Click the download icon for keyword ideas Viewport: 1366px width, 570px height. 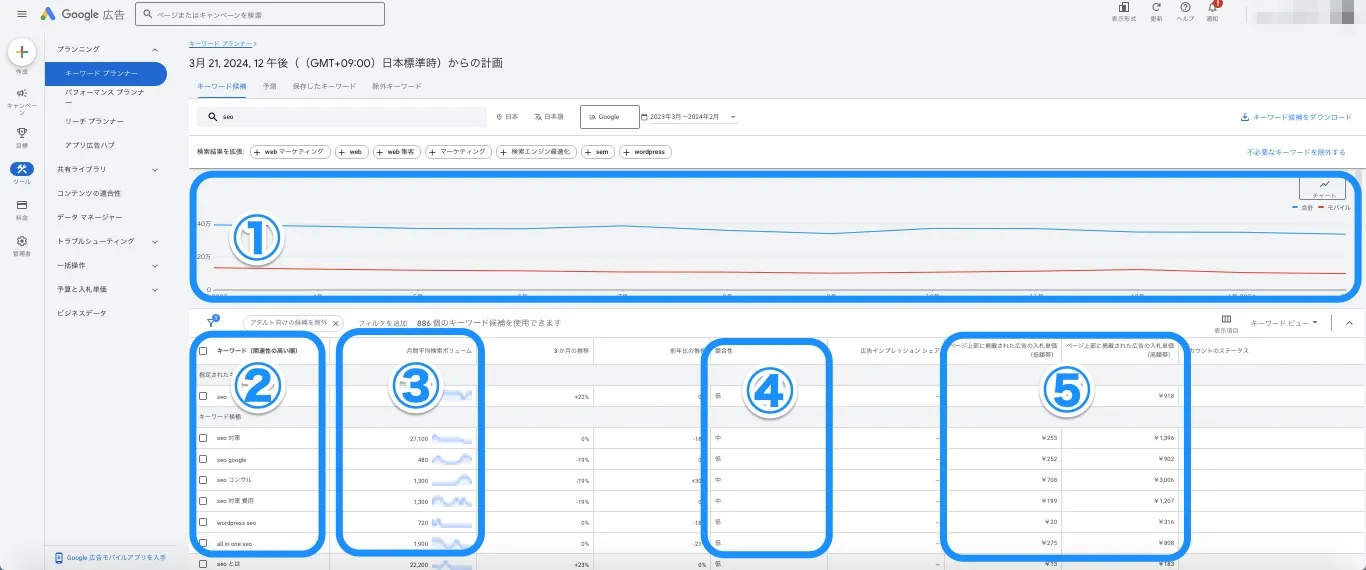click(1245, 117)
